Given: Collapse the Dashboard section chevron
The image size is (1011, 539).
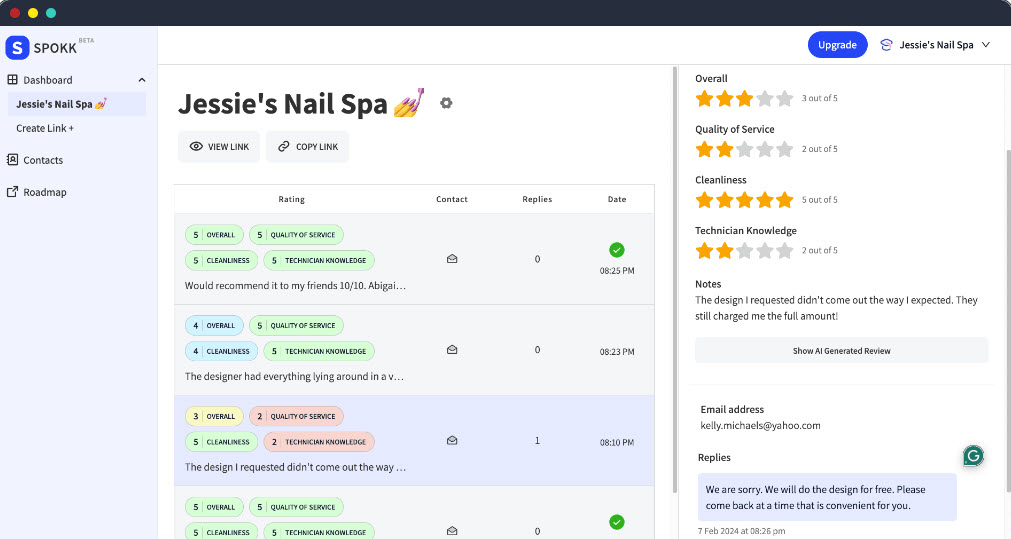Looking at the screenshot, I should (x=141, y=80).
